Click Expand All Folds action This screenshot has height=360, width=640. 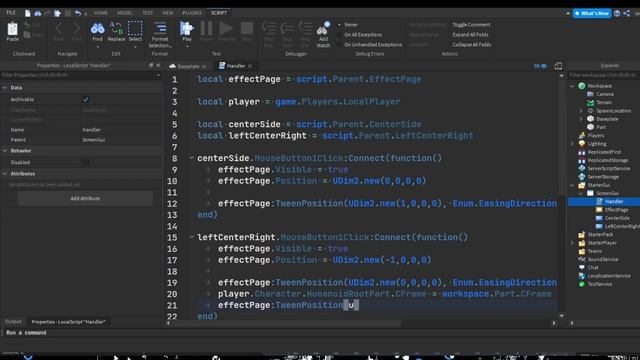pyautogui.click(x=470, y=35)
